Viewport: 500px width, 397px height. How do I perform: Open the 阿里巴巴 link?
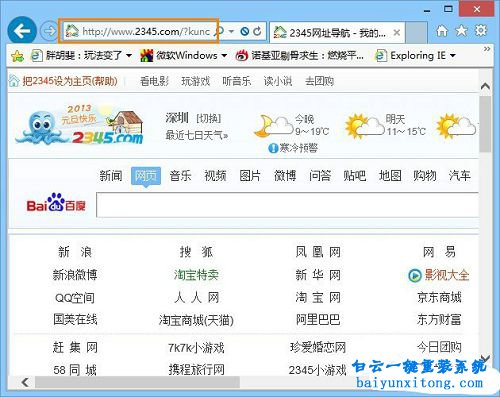(318, 320)
